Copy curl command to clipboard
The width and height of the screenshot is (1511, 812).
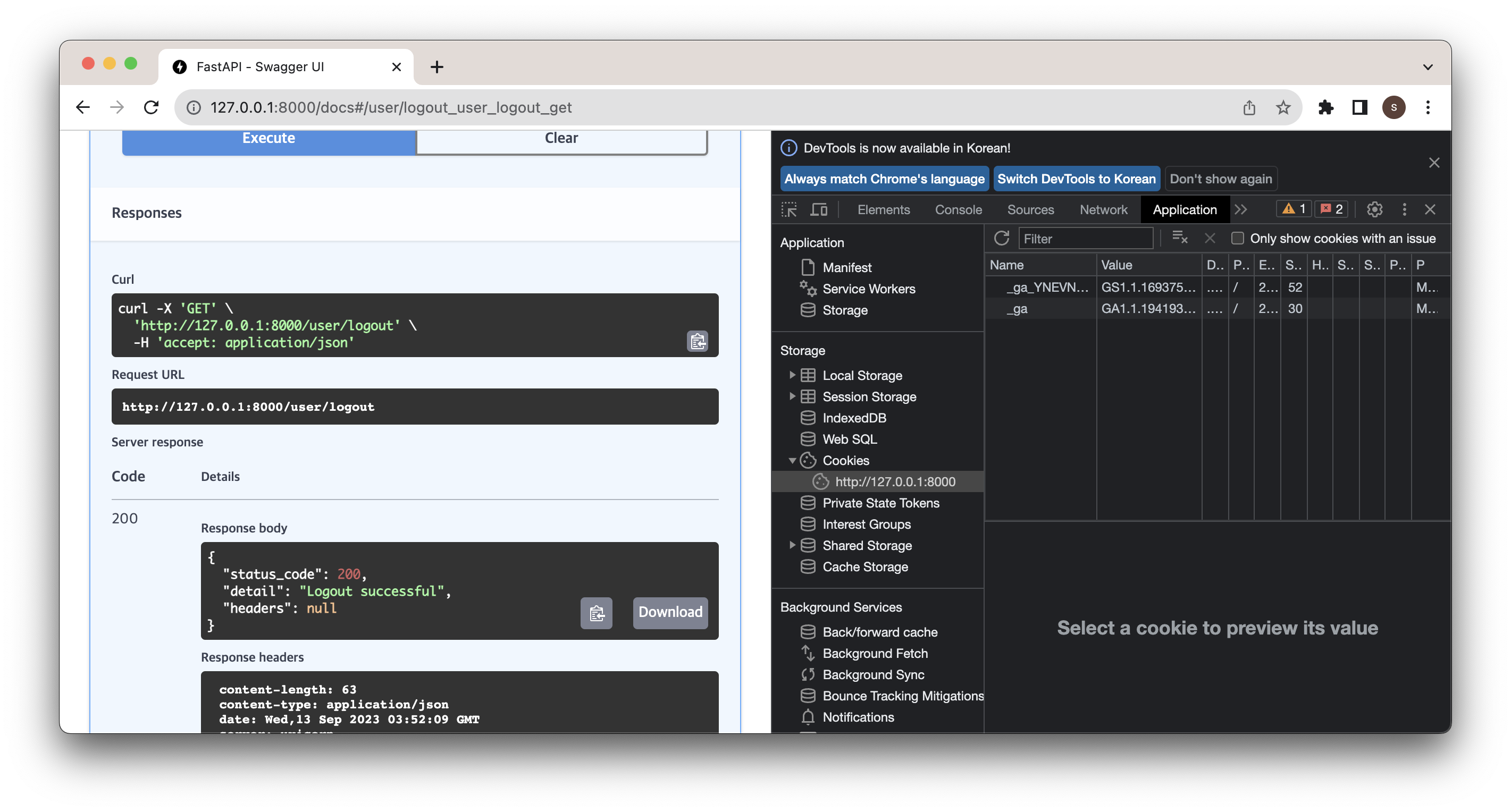click(x=697, y=341)
